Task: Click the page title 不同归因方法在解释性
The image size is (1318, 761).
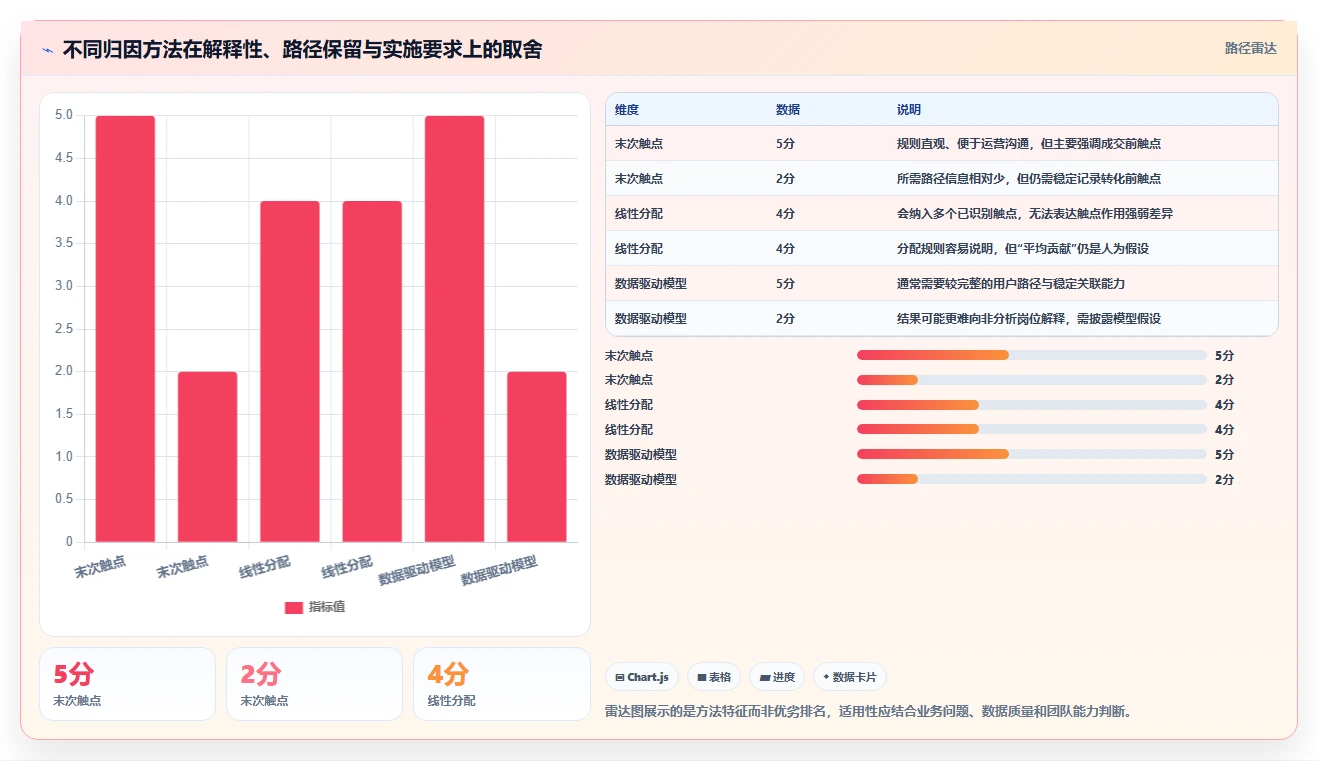Action: click(x=302, y=49)
